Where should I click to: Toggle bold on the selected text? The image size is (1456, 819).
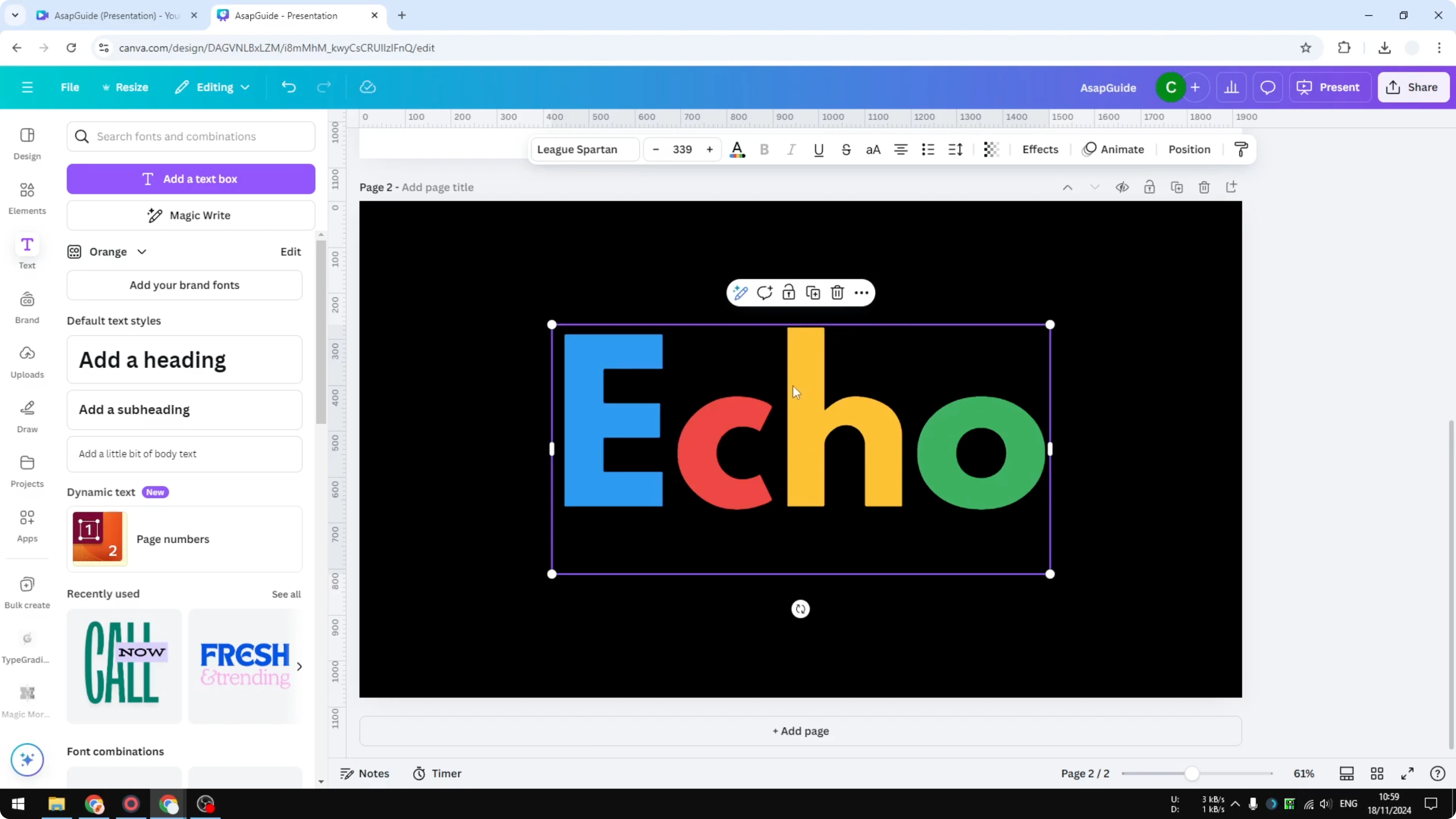pyautogui.click(x=764, y=149)
